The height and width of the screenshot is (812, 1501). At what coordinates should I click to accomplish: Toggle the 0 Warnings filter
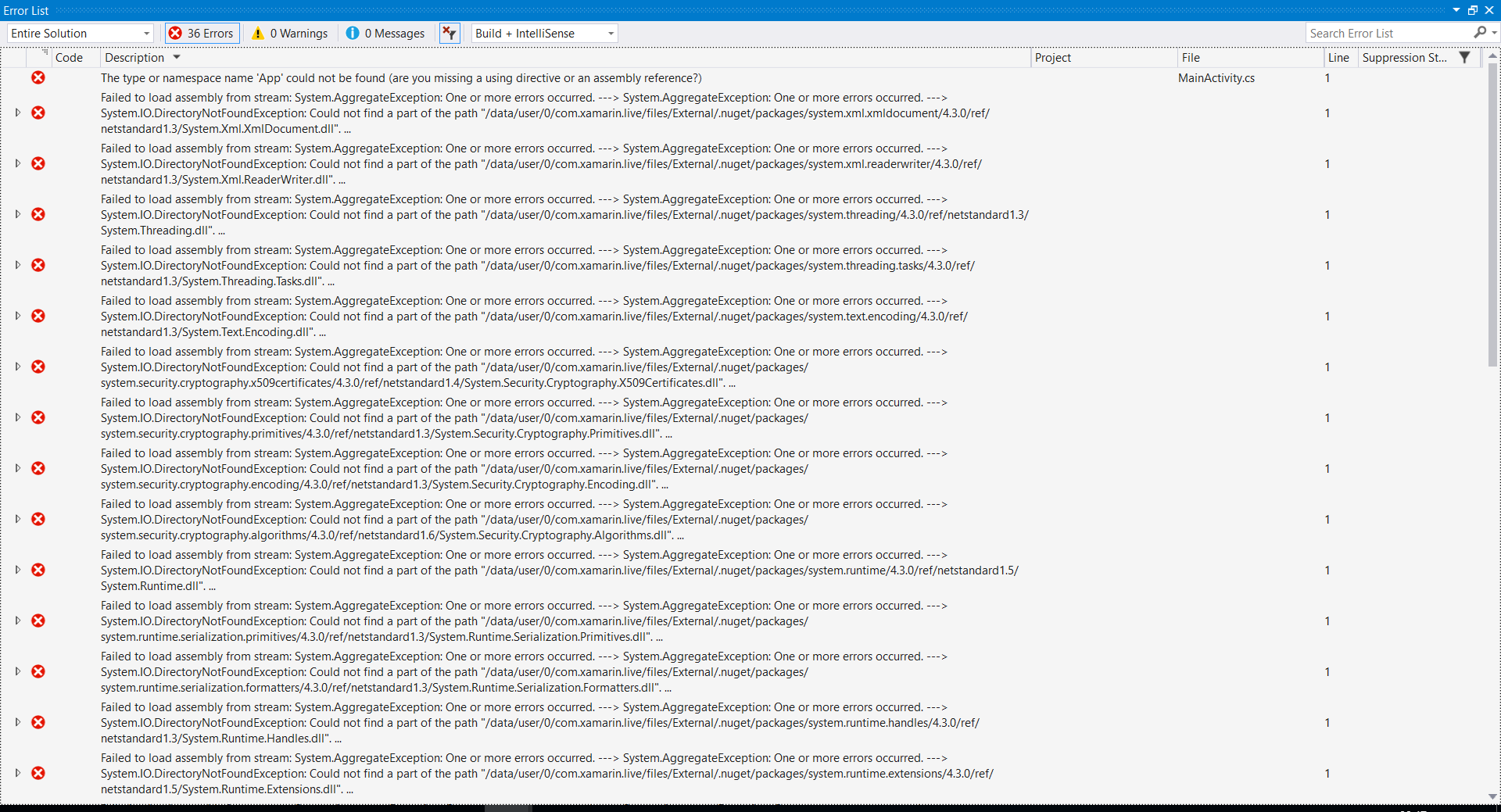click(288, 33)
